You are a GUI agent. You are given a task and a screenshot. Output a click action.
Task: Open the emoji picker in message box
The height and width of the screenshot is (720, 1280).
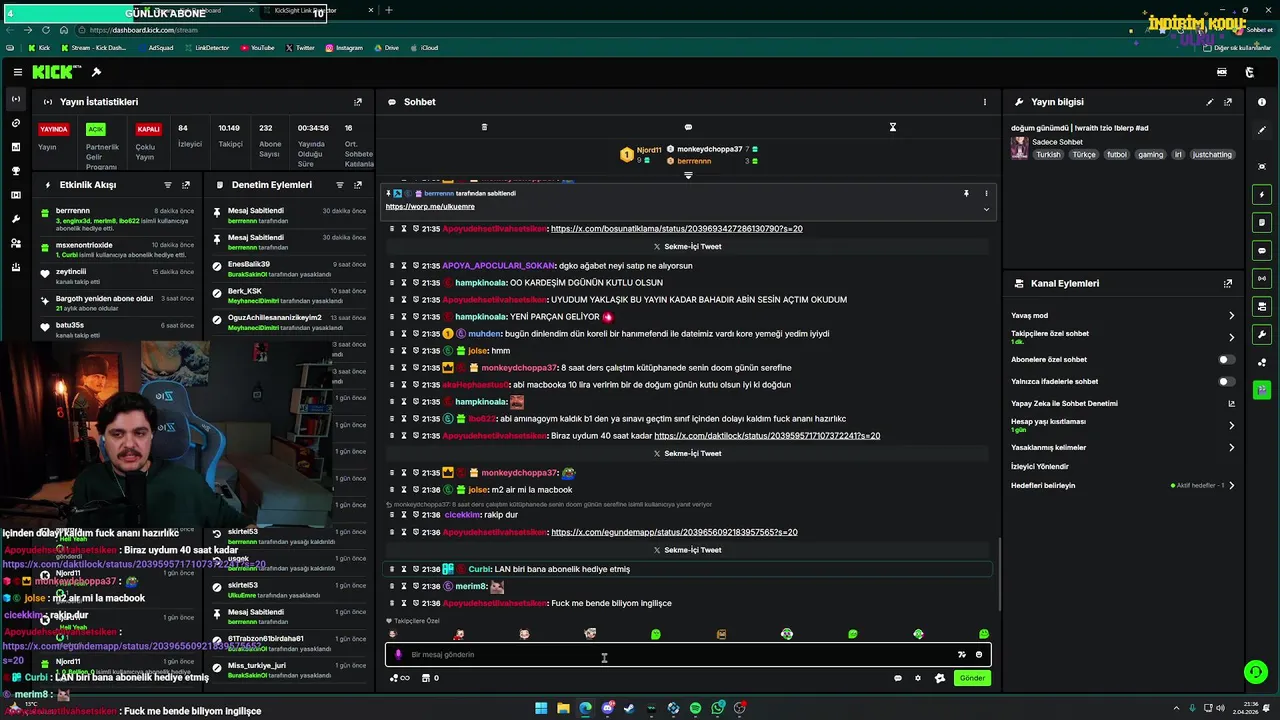[979, 655]
